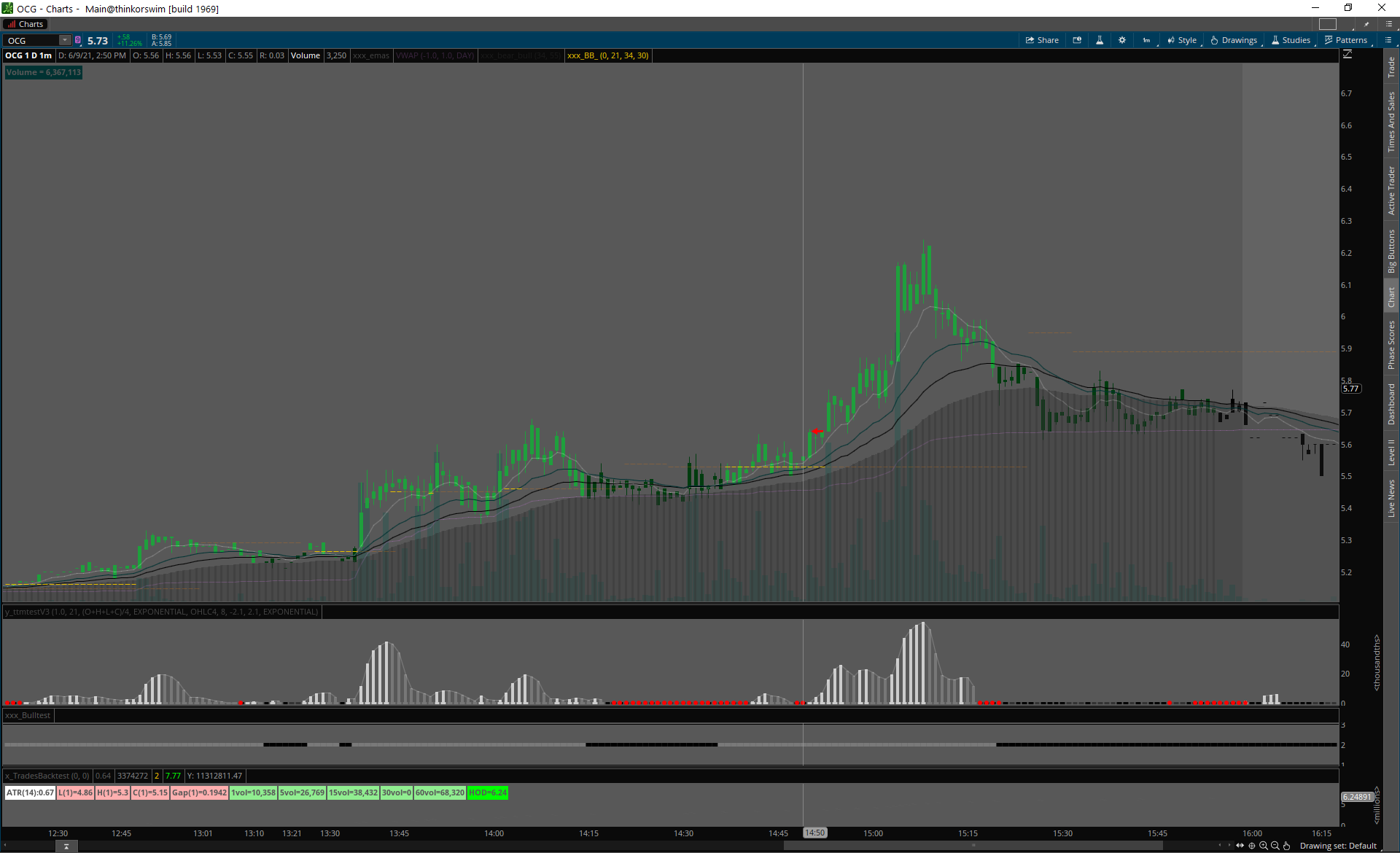Click the expand left-right arrows icon

coord(1240,846)
